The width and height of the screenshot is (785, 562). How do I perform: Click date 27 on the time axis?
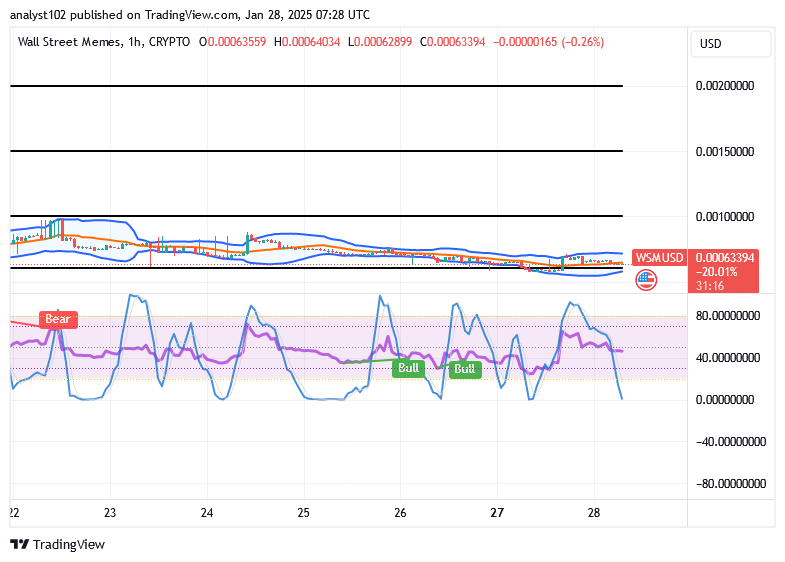pos(497,513)
